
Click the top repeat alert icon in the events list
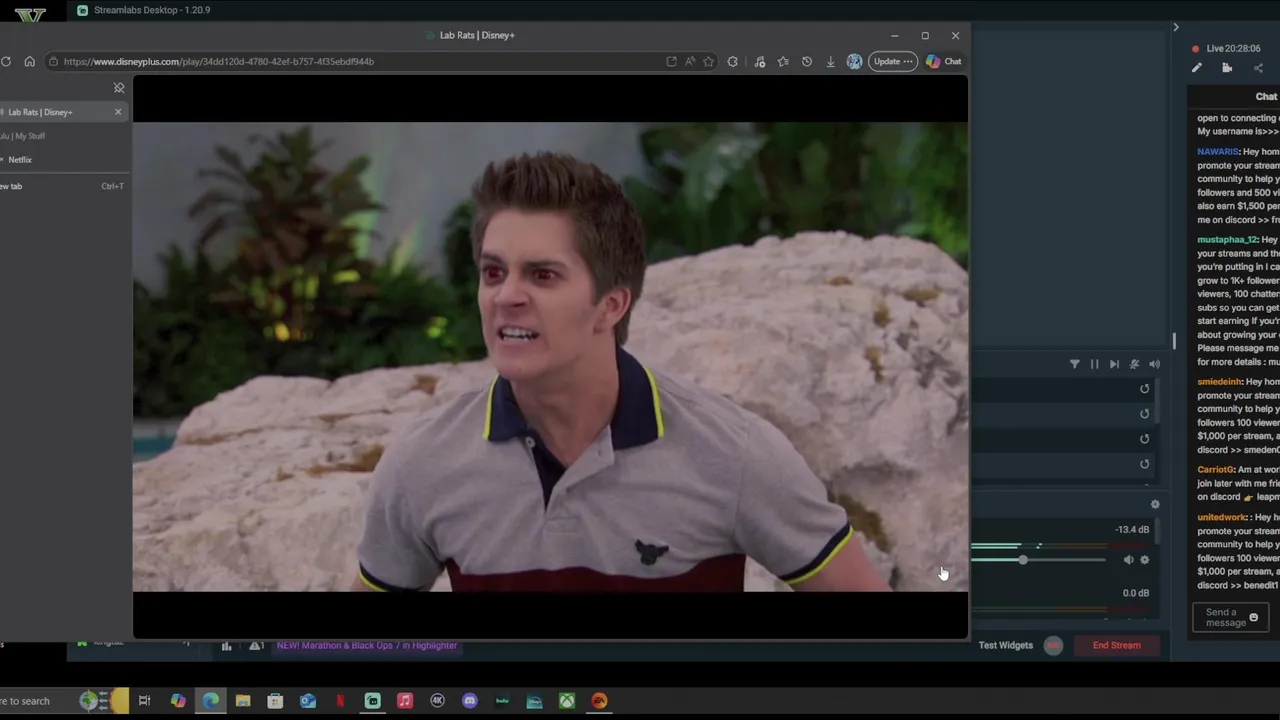pyautogui.click(x=1144, y=389)
